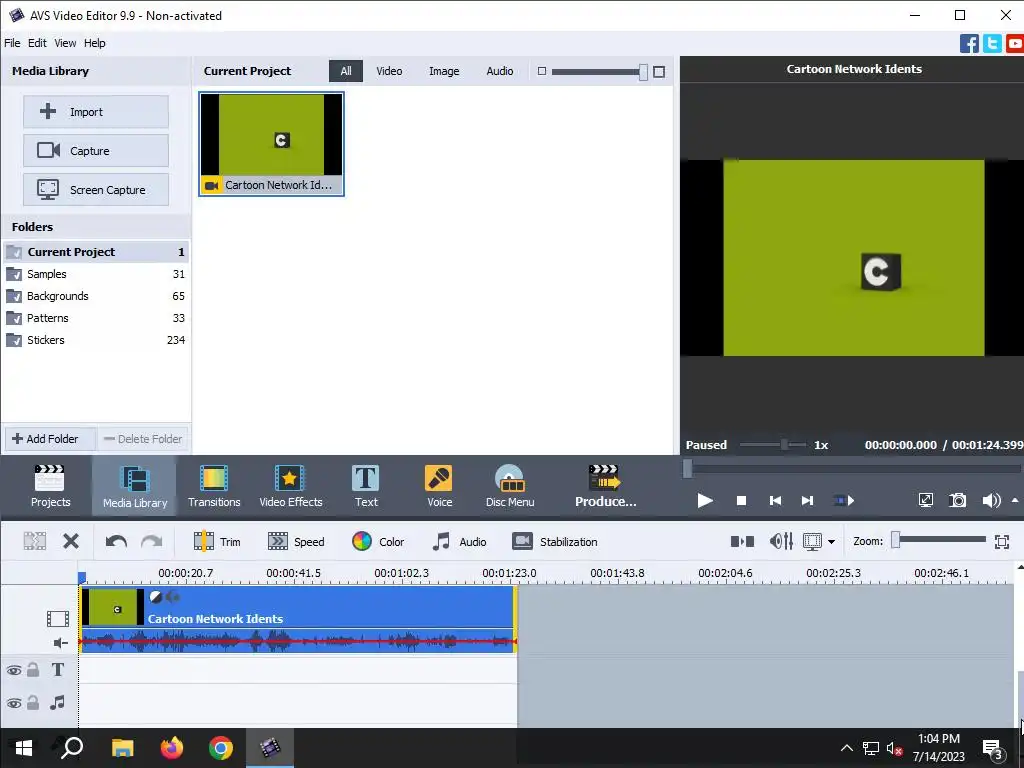The image size is (1024, 768).
Task: Open the Color correction tool
Action: click(x=378, y=541)
